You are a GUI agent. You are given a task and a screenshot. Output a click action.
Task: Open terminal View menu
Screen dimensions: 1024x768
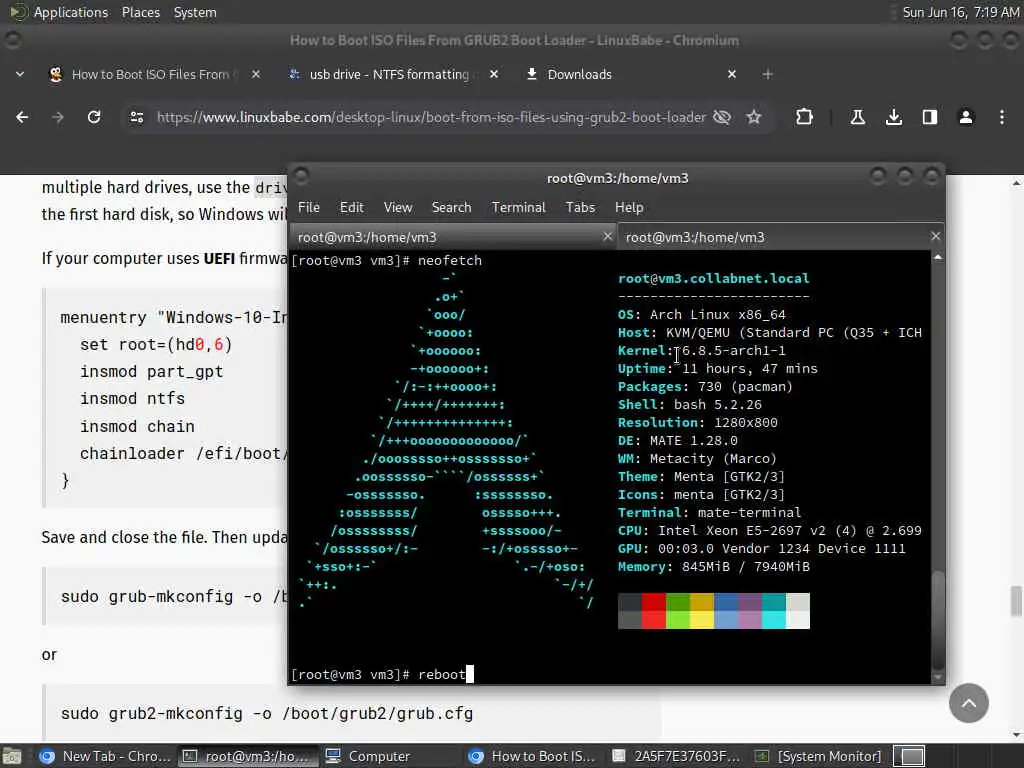pyautogui.click(x=398, y=207)
